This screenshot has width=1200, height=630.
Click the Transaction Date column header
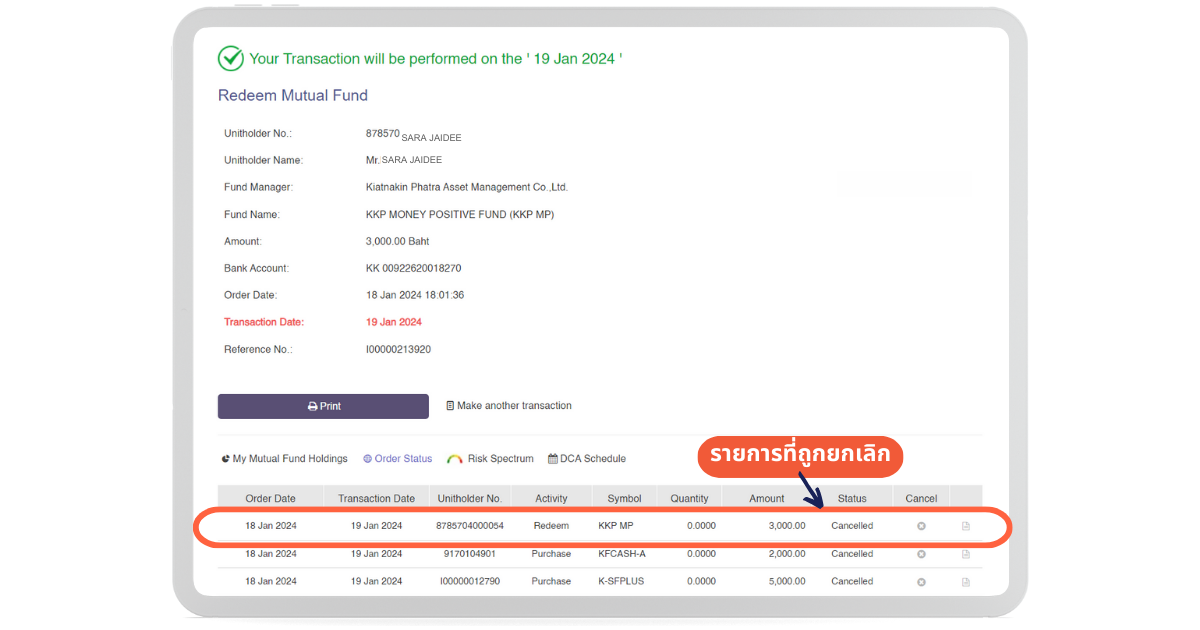pyautogui.click(x=376, y=498)
